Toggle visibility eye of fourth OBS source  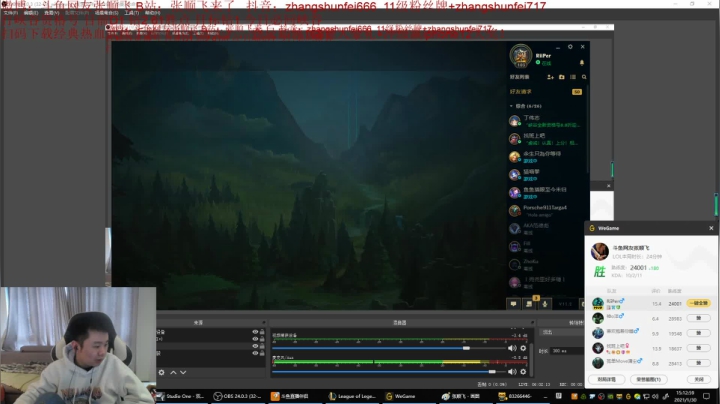(x=255, y=353)
